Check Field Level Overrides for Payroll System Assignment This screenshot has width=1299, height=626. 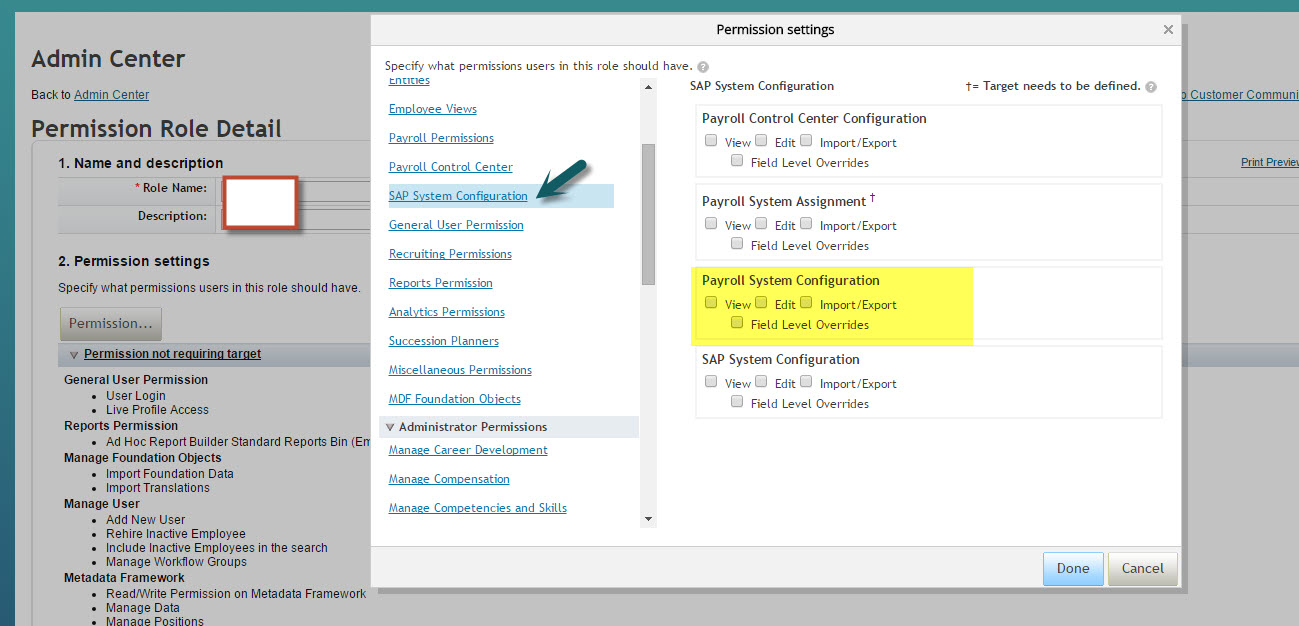pyautogui.click(x=737, y=243)
